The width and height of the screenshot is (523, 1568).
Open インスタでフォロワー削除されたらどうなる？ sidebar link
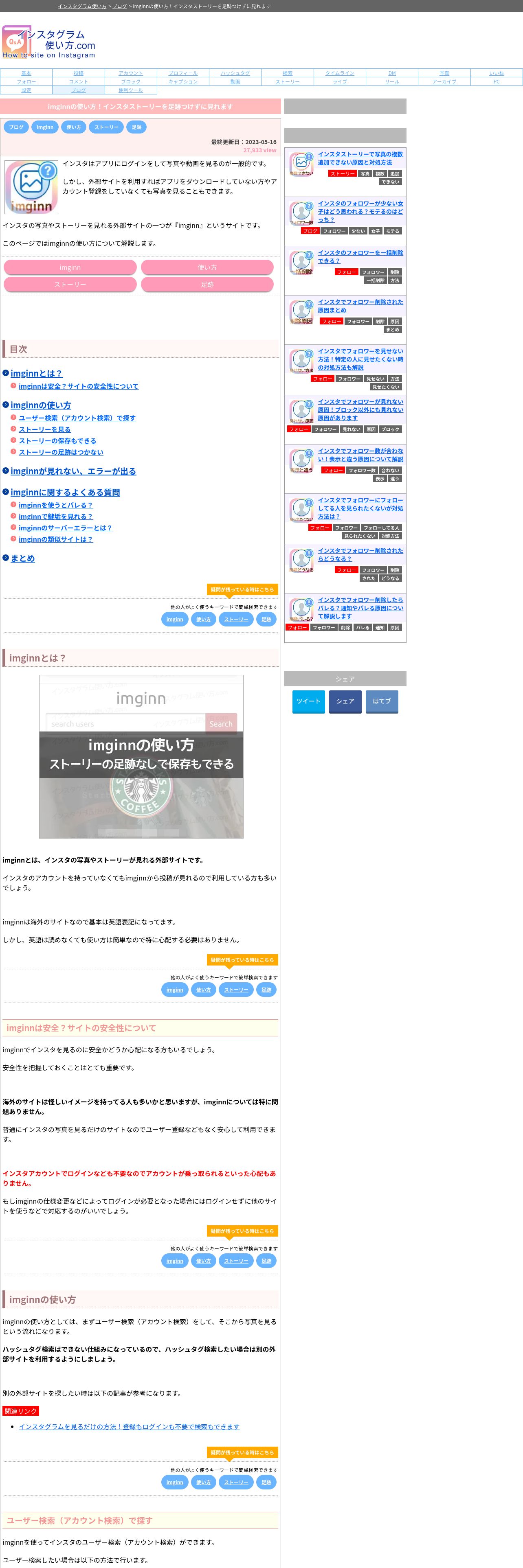[360, 554]
